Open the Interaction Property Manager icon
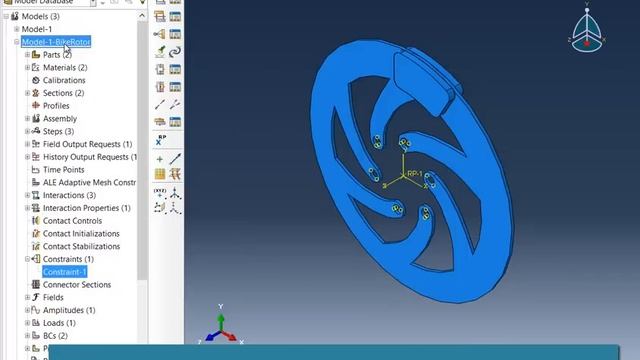The width and height of the screenshot is (640, 360). 175,16
